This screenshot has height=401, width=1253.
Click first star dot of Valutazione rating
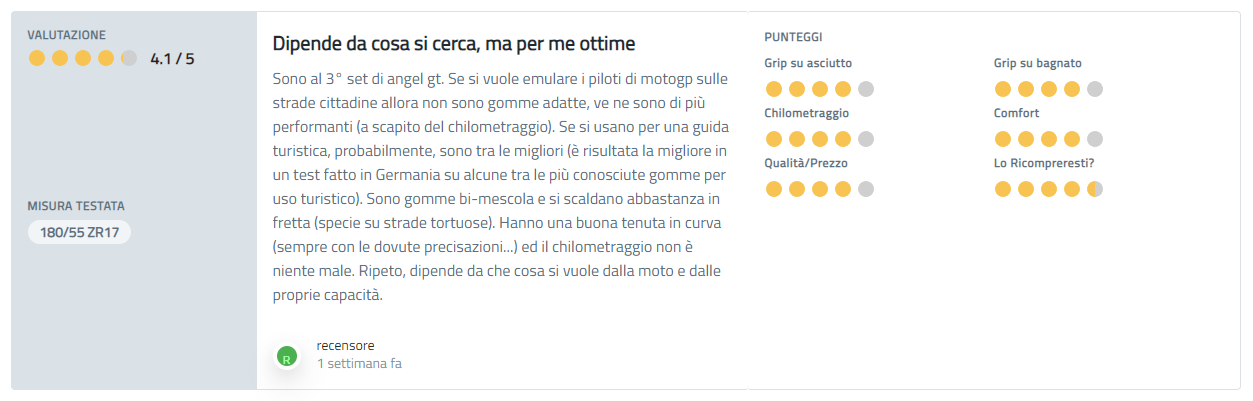pyautogui.click(x=37, y=58)
